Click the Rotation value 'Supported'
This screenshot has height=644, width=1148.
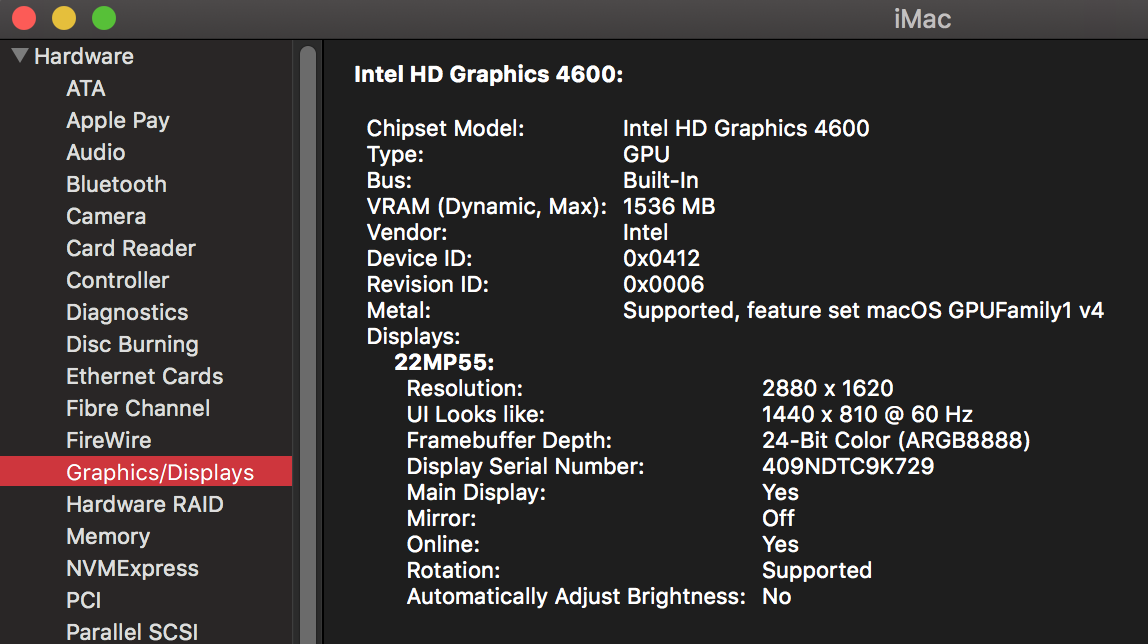click(817, 571)
